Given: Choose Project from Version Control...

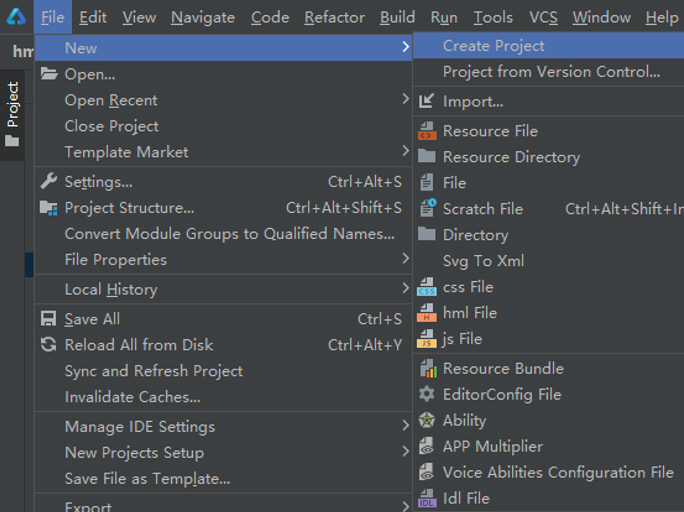Looking at the screenshot, I should [551, 72].
